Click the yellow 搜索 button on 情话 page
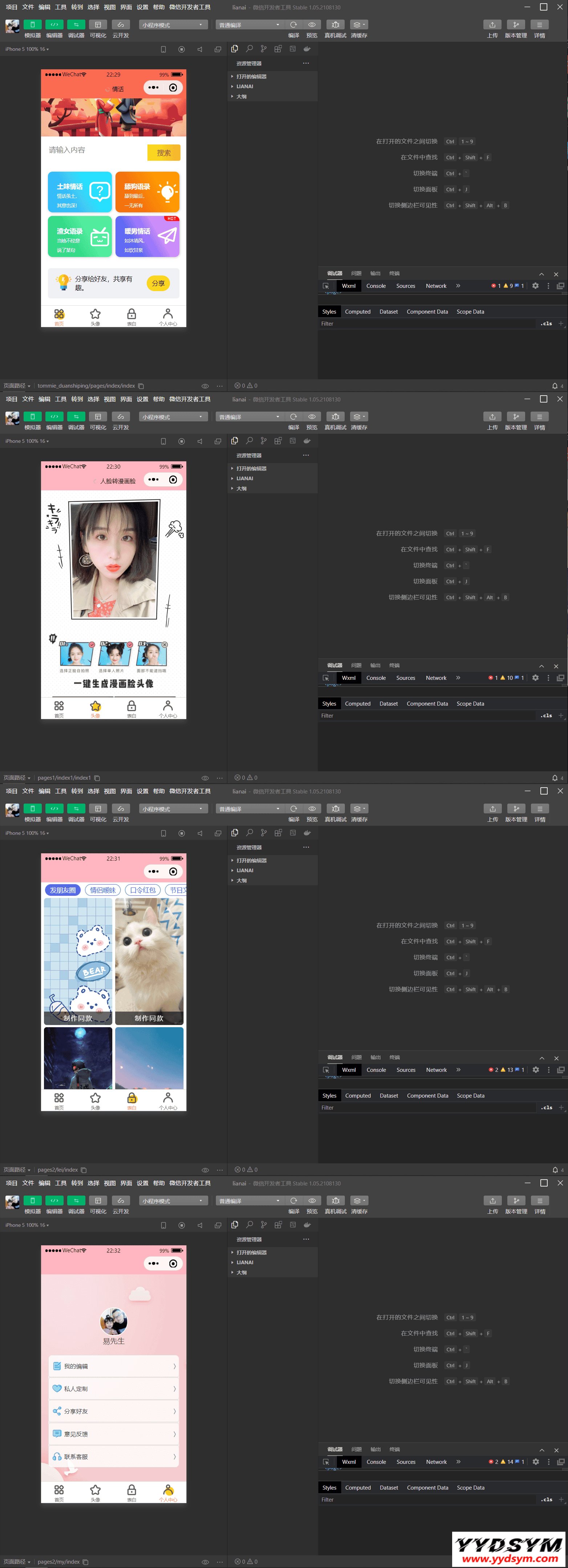 click(x=164, y=153)
